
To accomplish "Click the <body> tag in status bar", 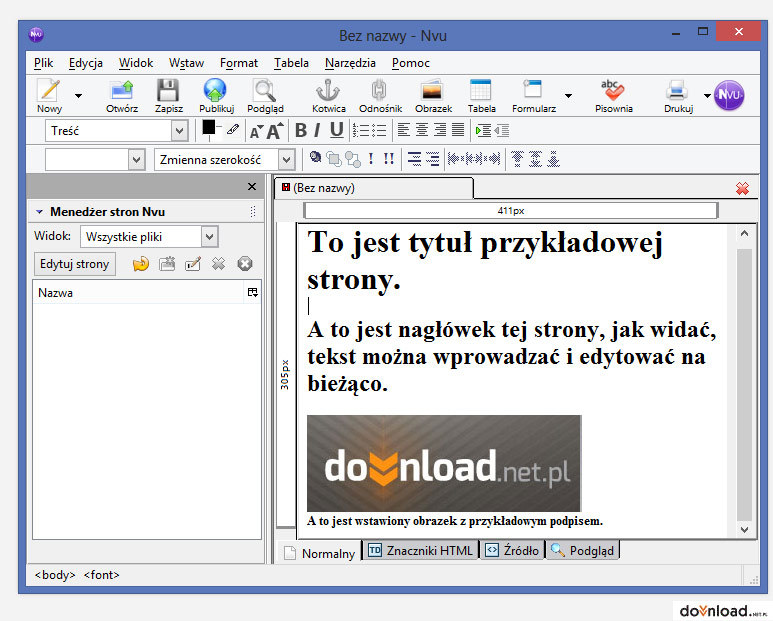I will [55, 575].
